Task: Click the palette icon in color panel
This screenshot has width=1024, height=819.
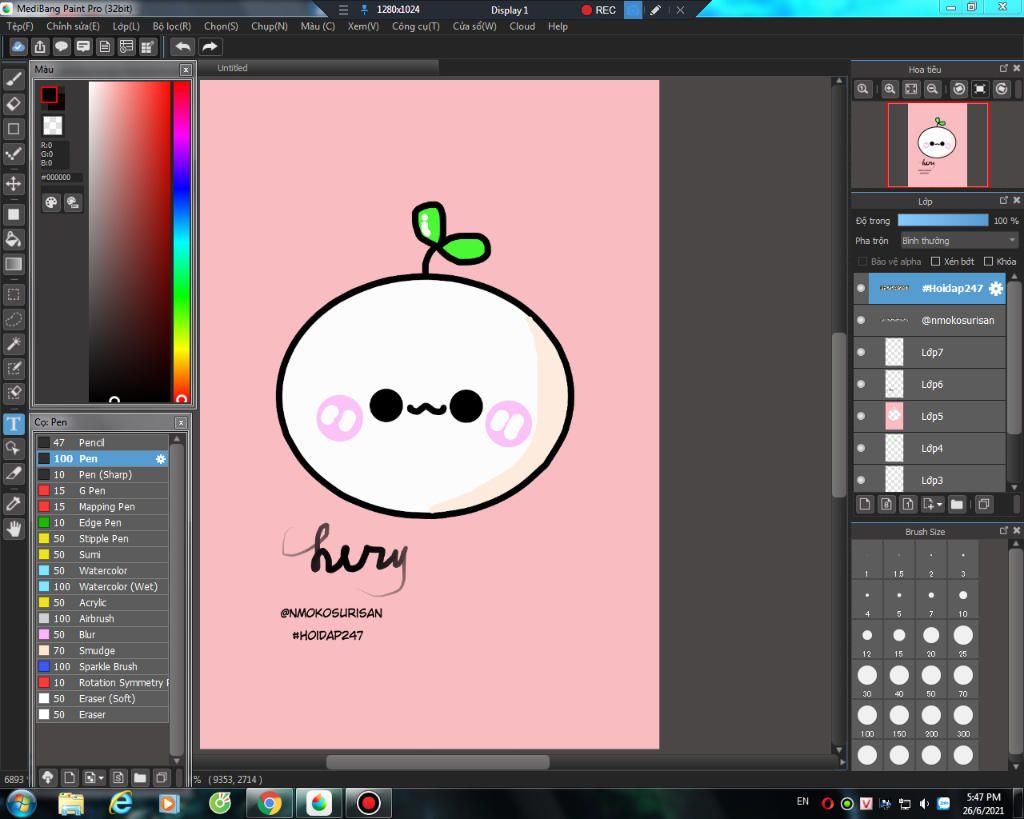Action: click(51, 202)
